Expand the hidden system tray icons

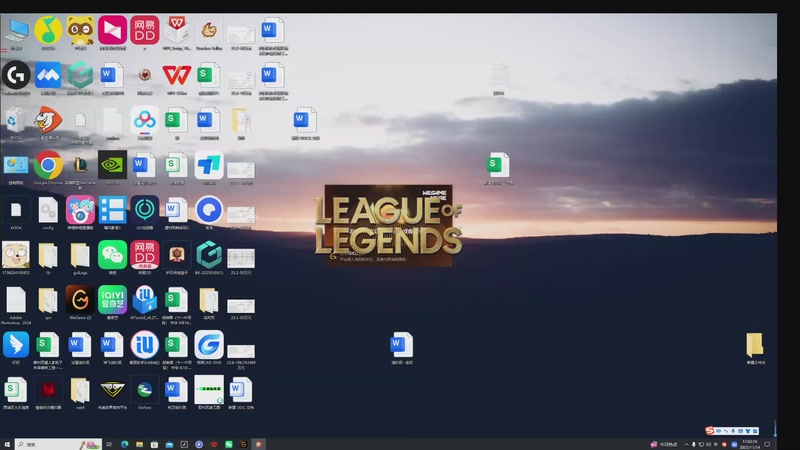(686, 444)
